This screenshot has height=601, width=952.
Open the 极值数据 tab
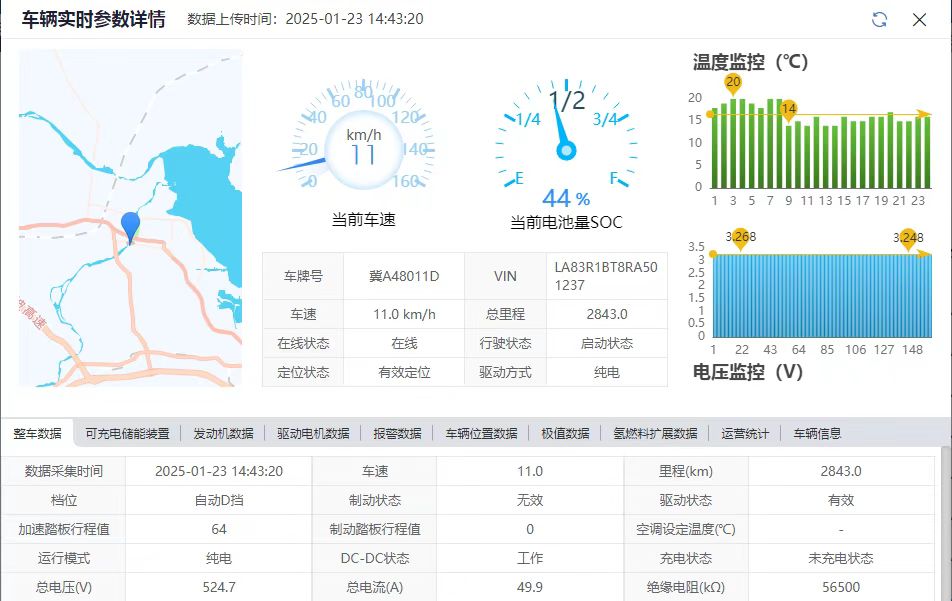(565, 434)
